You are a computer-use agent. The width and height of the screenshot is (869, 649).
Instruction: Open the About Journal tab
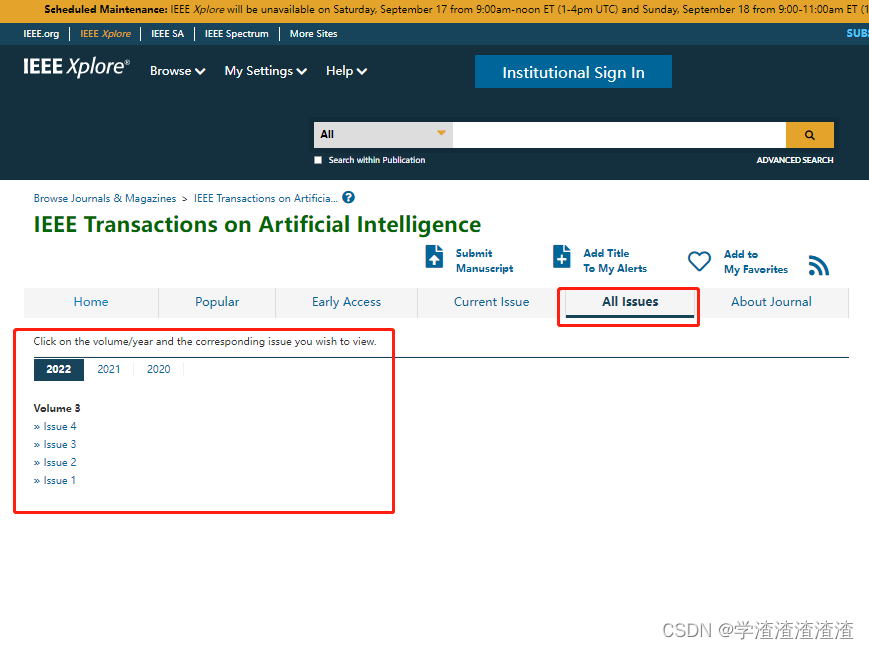(771, 302)
